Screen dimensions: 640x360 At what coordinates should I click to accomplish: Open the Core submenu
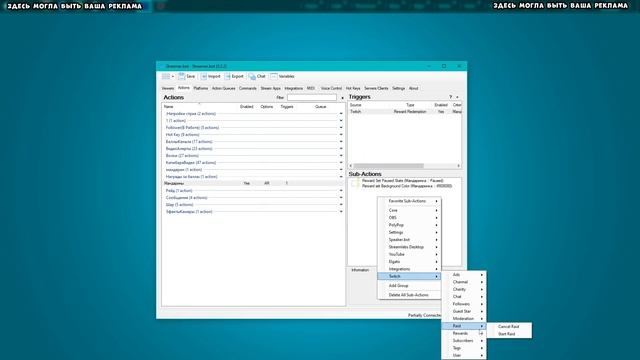click(409, 210)
